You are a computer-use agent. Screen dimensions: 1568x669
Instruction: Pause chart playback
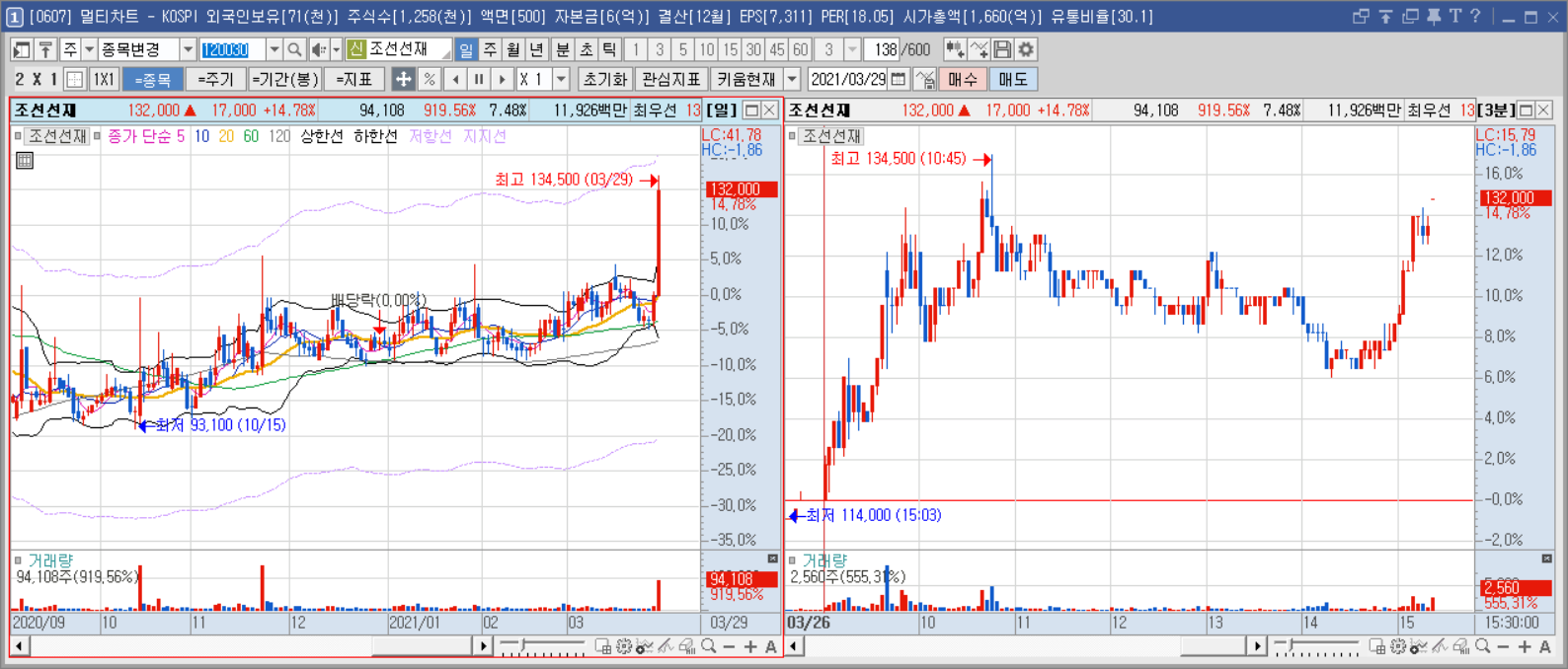[479, 79]
